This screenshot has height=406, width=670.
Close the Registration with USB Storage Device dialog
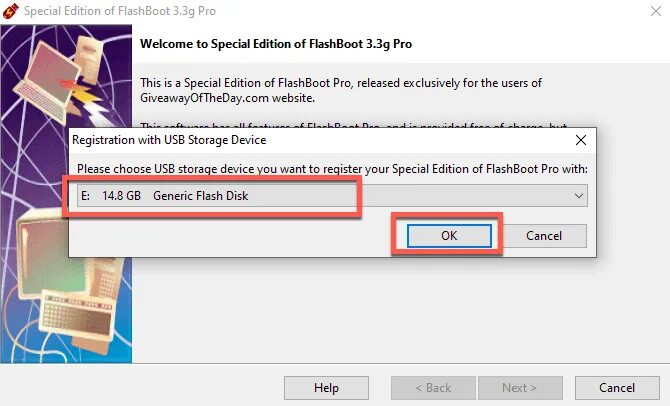[x=580, y=141]
